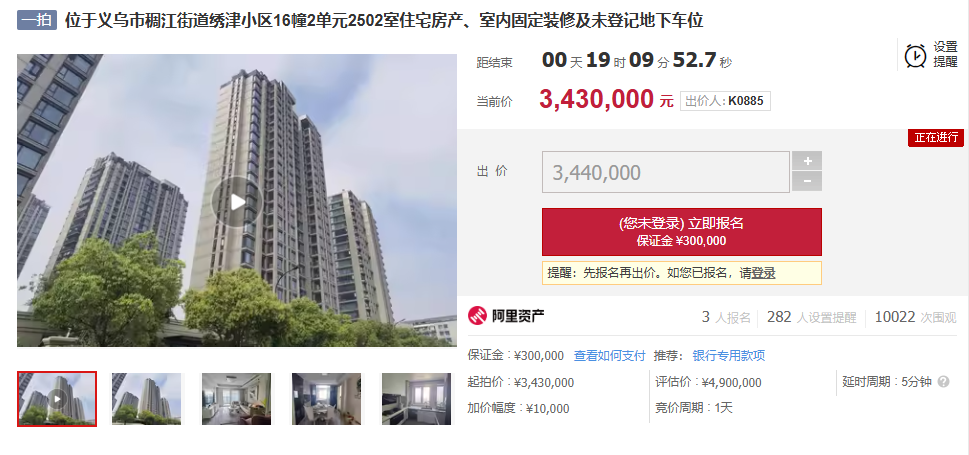Click the help icon beside 延时周期
Viewport: 969px width, 455px height.
[943, 381]
